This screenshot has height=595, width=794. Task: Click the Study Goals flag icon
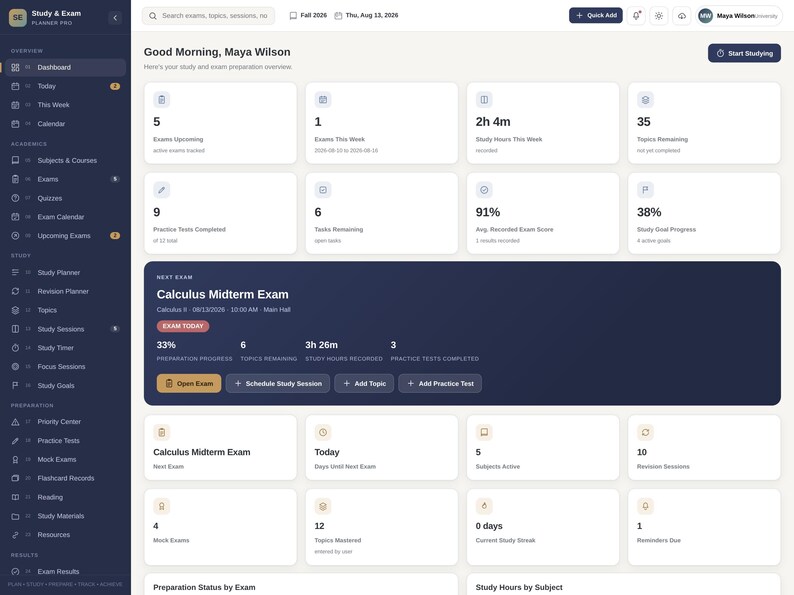click(15, 385)
